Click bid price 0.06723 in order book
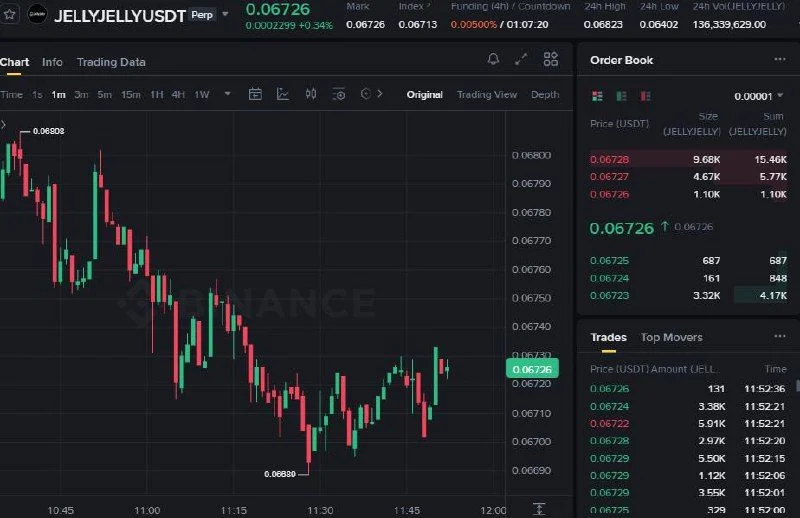The image size is (800, 518). (609, 296)
